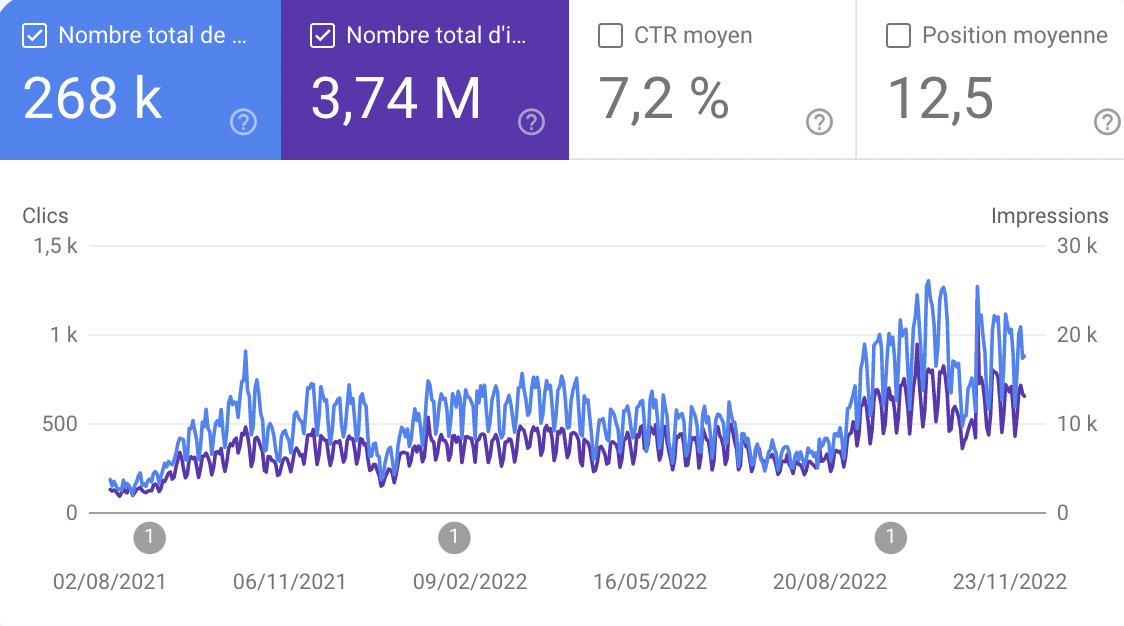Image resolution: width=1124 pixels, height=626 pixels.
Task: Uncheck the Nombre total d'impressions checkbox
Action: pos(323,36)
